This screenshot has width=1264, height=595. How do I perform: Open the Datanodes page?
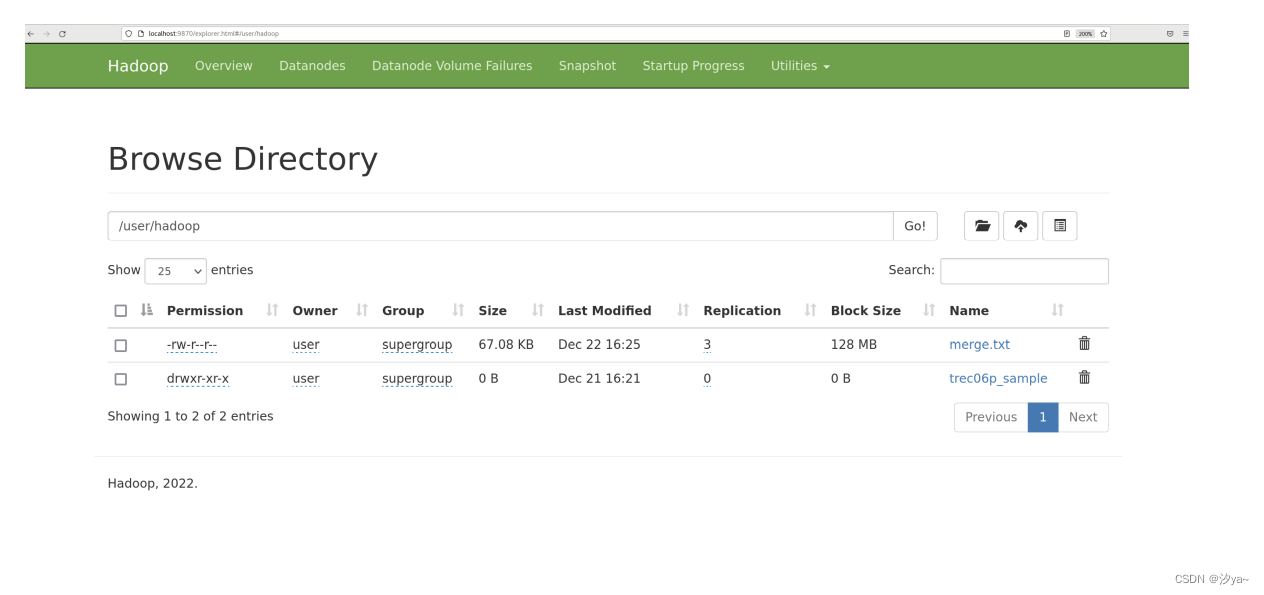point(312,66)
